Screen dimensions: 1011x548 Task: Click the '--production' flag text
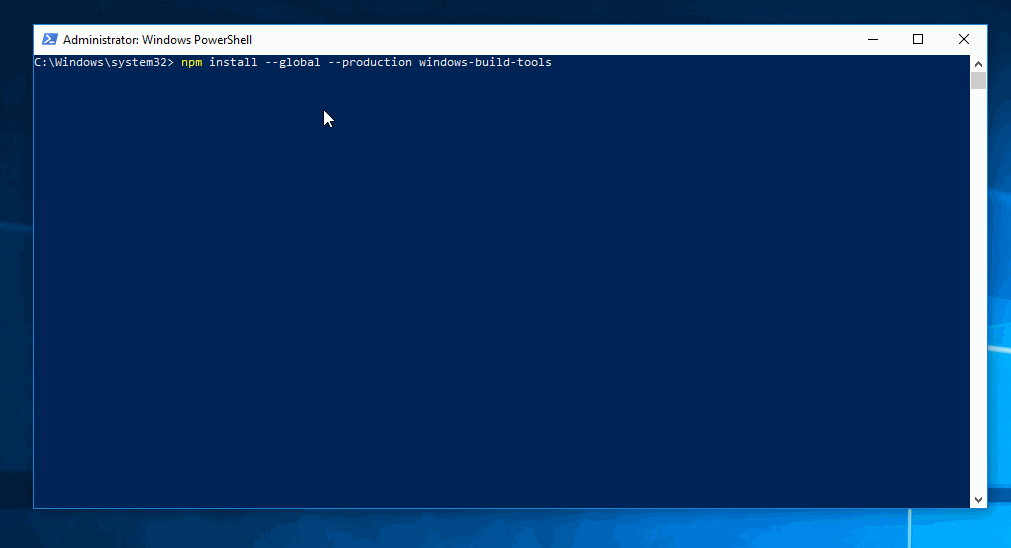tap(370, 63)
